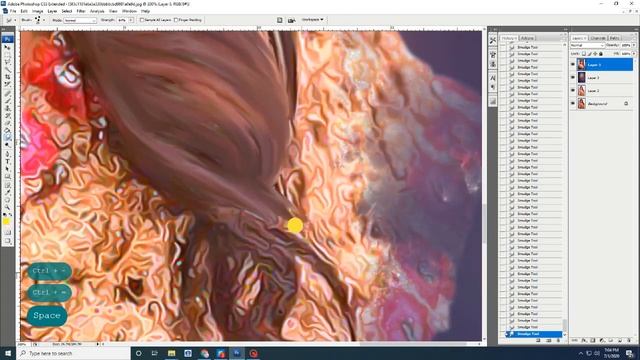Select the last highlighted Smudge Tool history state

(535, 334)
